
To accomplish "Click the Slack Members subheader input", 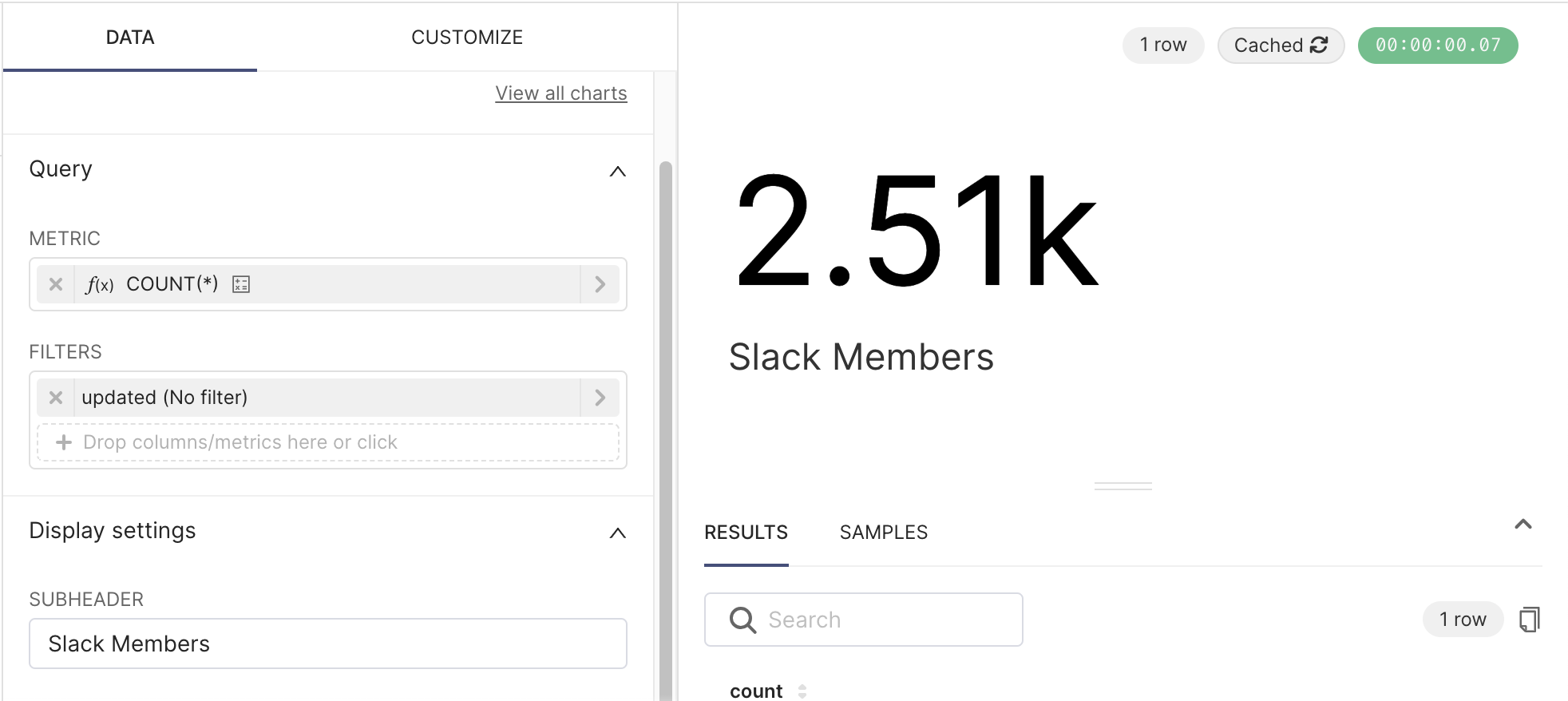I will [x=328, y=644].
